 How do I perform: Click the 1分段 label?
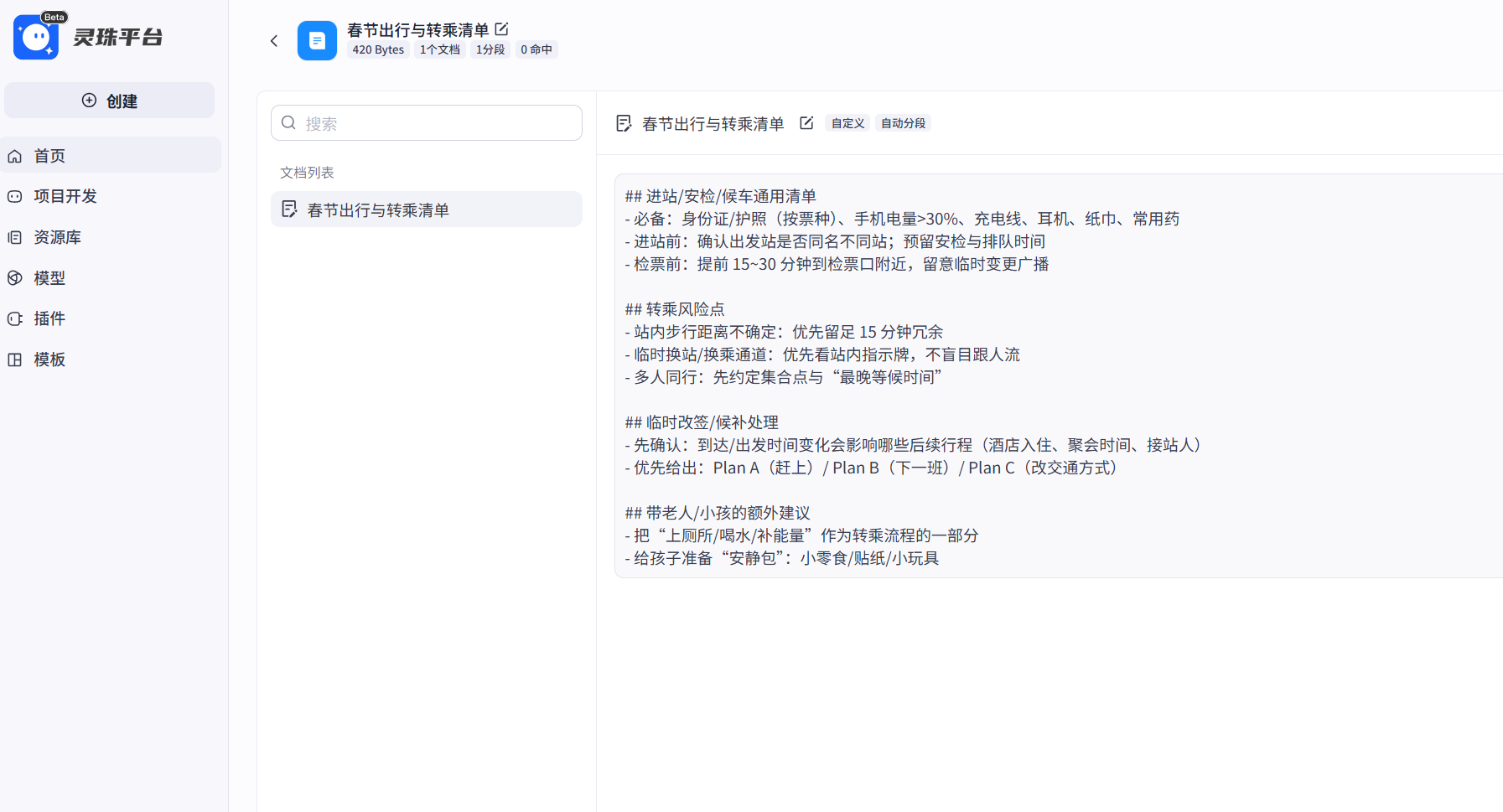pos(490,49)
